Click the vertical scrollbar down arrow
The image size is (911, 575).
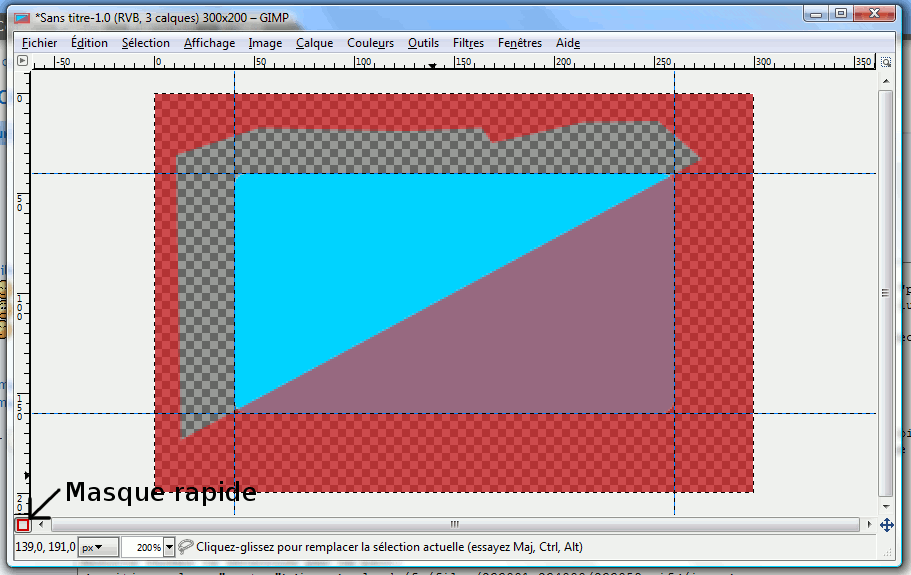coord(886,507)
